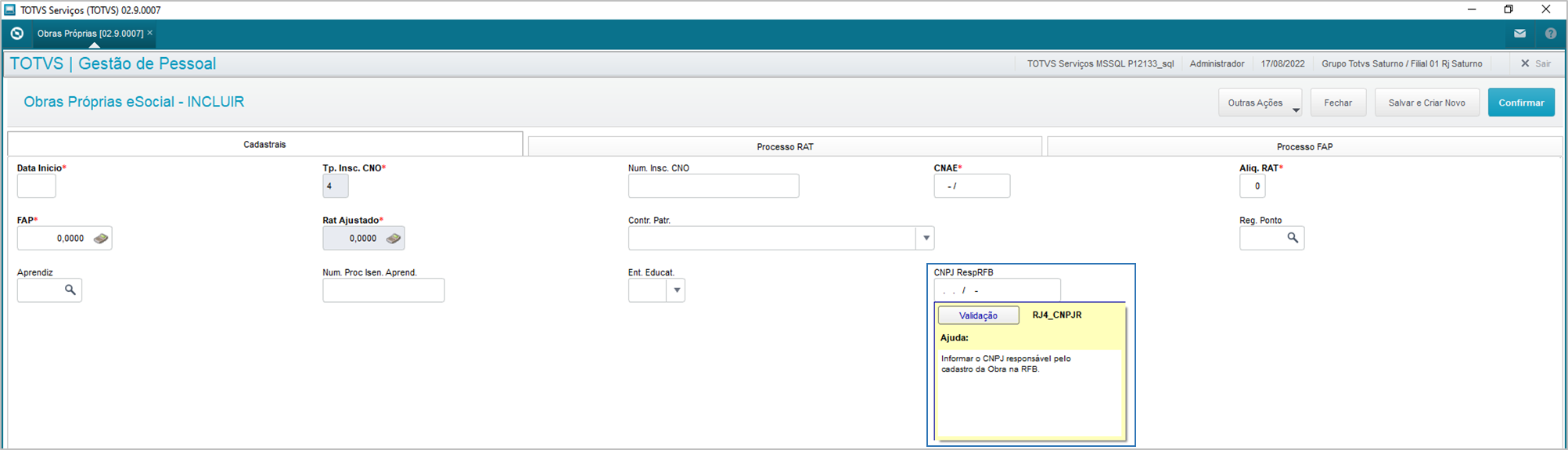Open the Reg. Ponto search magnifier
Viewport: 1568px width, 450px height.
point(1293,238)
